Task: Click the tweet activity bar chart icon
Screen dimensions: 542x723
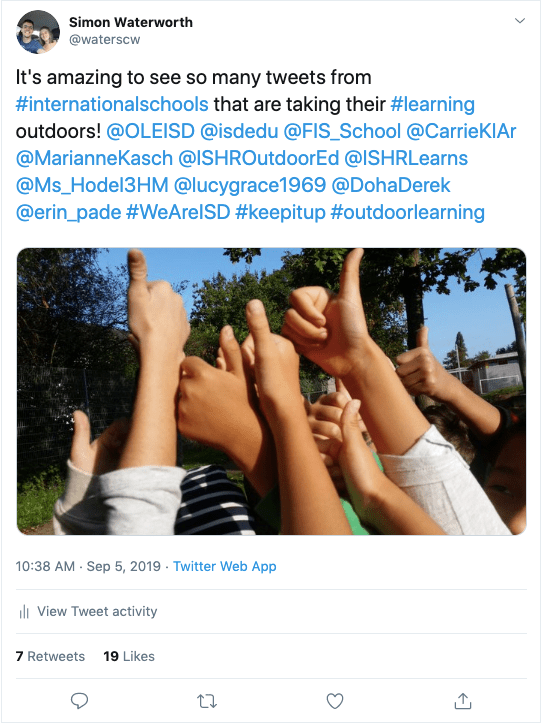Action: click(x=24, y=612)
